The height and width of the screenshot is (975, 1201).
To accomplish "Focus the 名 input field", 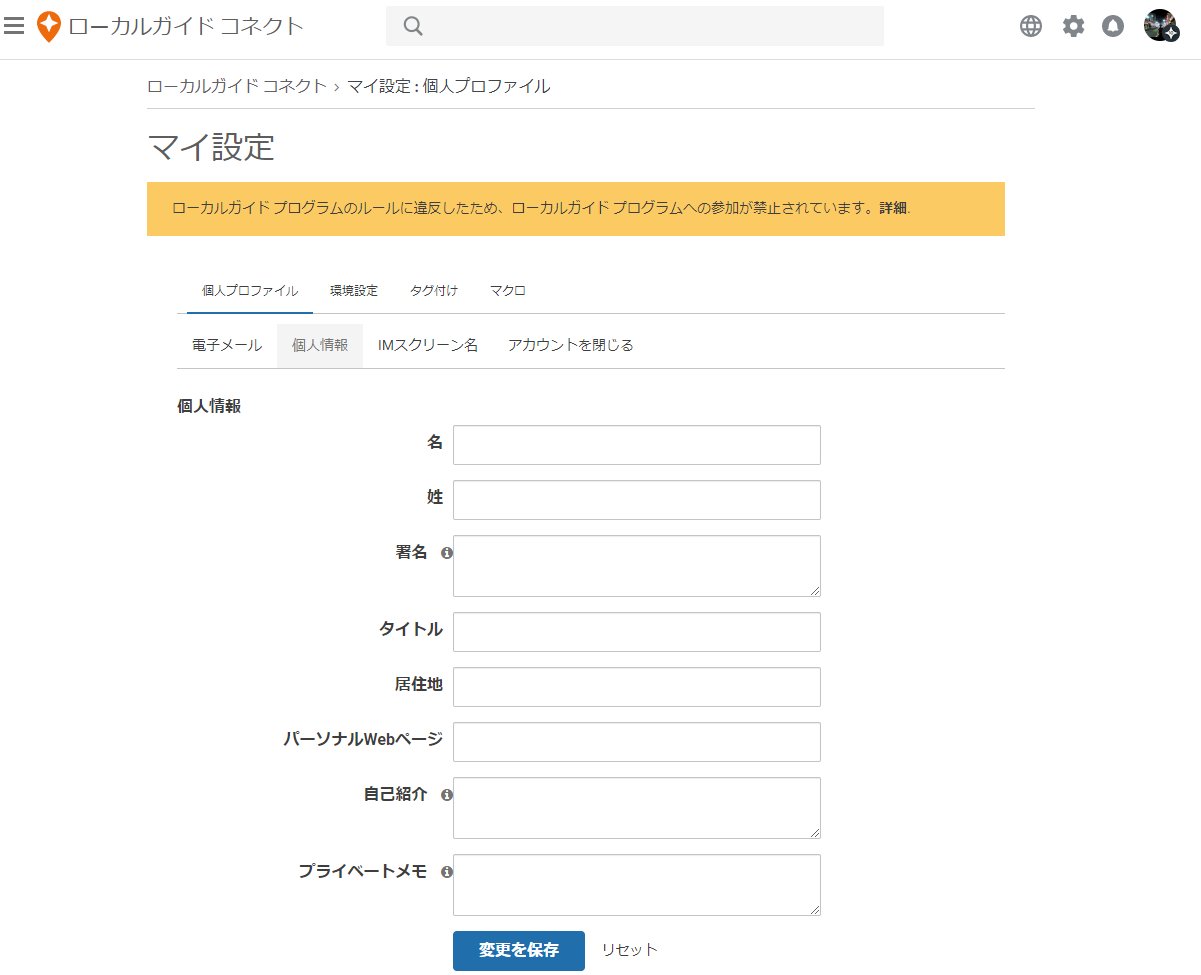I will click(637, 445).
